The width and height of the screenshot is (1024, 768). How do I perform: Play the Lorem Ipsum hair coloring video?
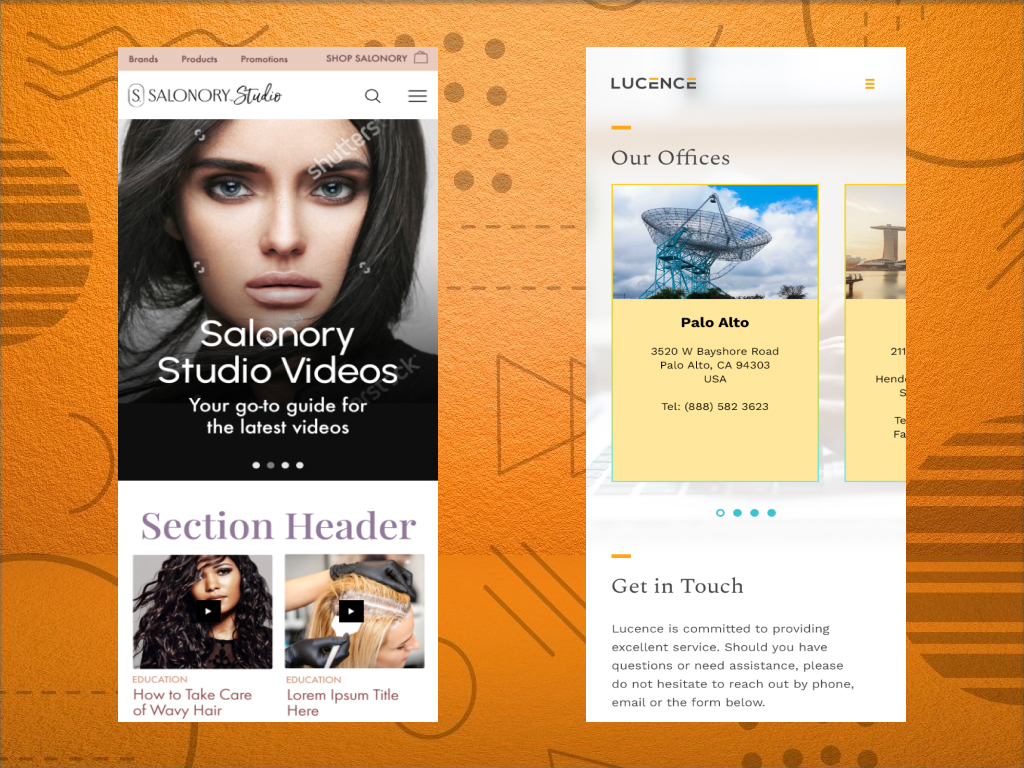click(x=351, y=611)
